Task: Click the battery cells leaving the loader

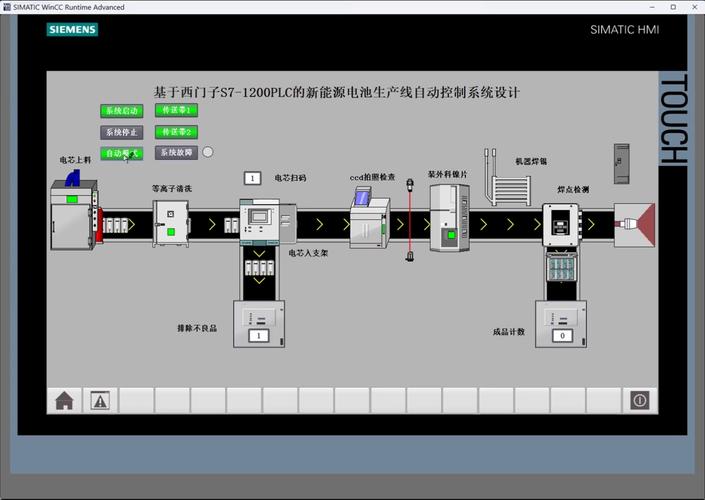Action: pyautogui.click(x=116, y=225)
